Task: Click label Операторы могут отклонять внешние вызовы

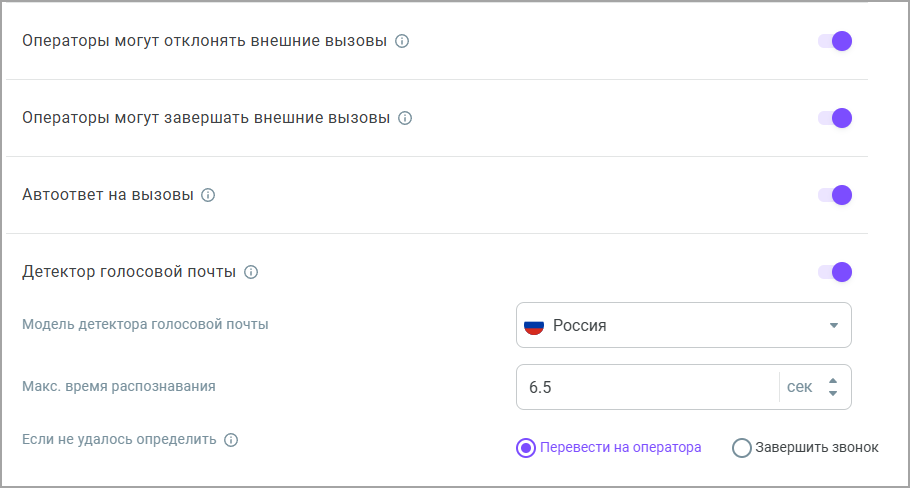Action: point(204,41)
